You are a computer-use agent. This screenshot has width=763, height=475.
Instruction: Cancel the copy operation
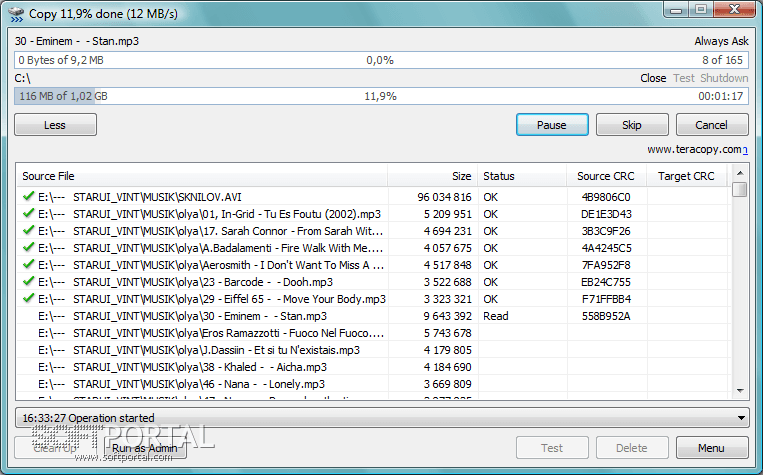pos(711,125)
